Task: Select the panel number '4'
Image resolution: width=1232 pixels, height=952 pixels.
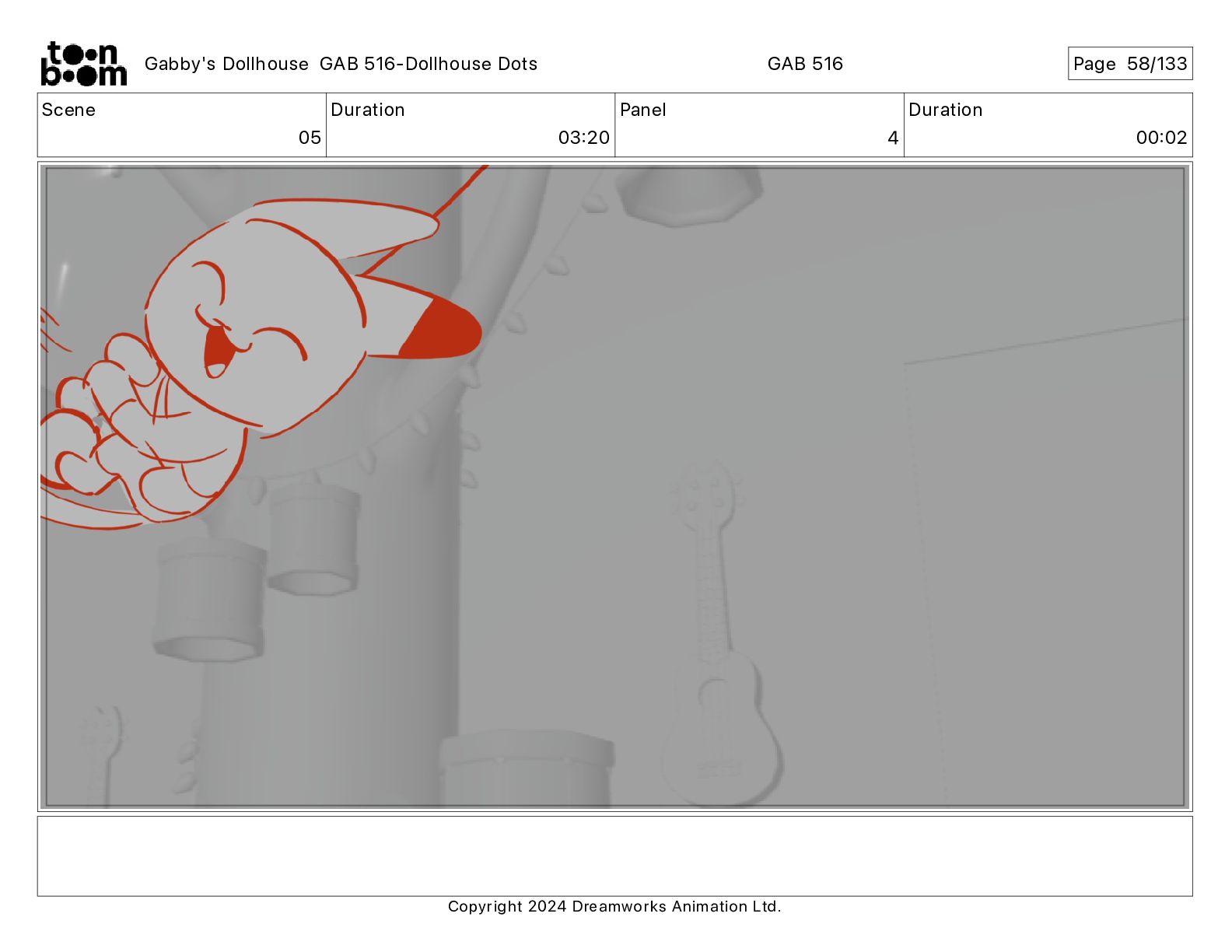Action: [x=893, y=138]
